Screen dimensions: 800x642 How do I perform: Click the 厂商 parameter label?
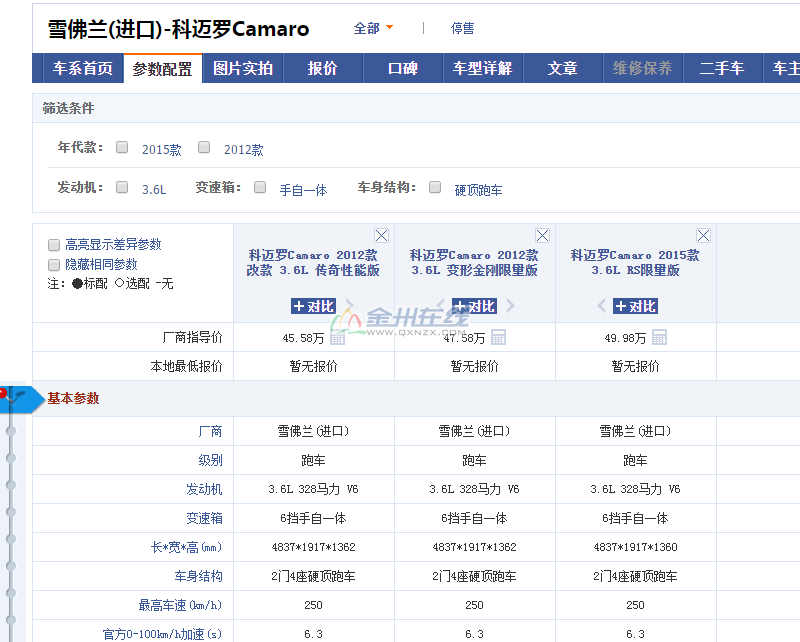pyautogui.click(x=210, y=432)
